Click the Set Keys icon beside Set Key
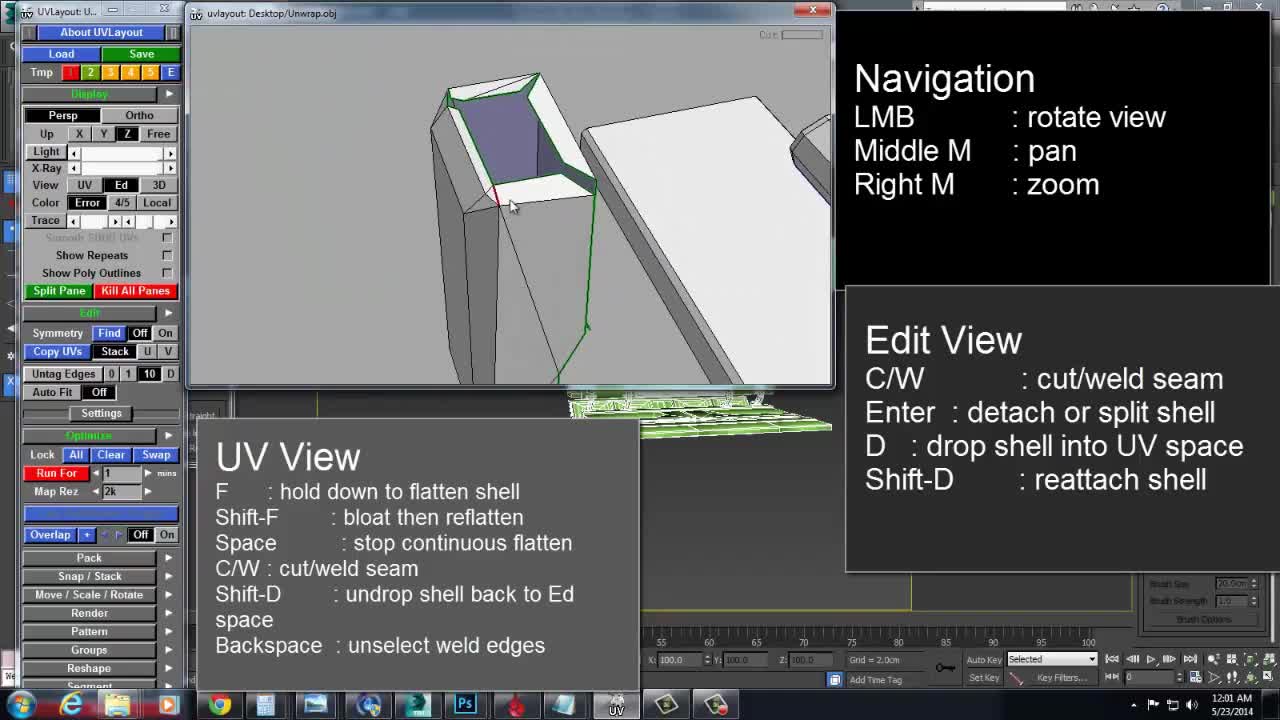This screenshot has height=720, width=1280. (x=1016, y=678)
